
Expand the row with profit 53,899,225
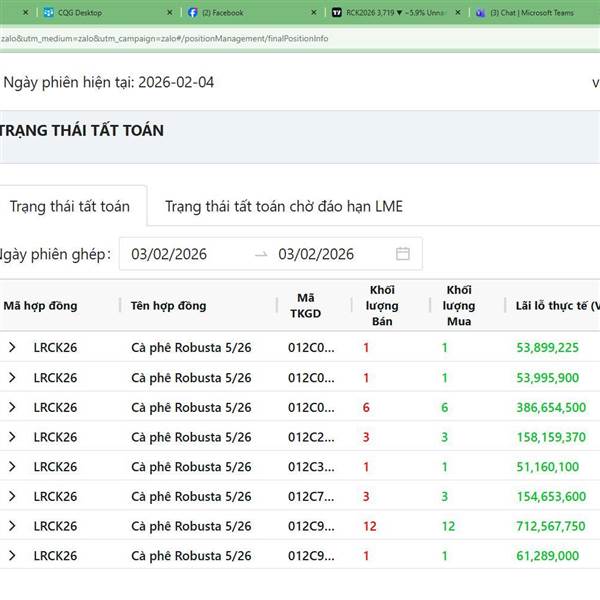(x=12, y=348)
